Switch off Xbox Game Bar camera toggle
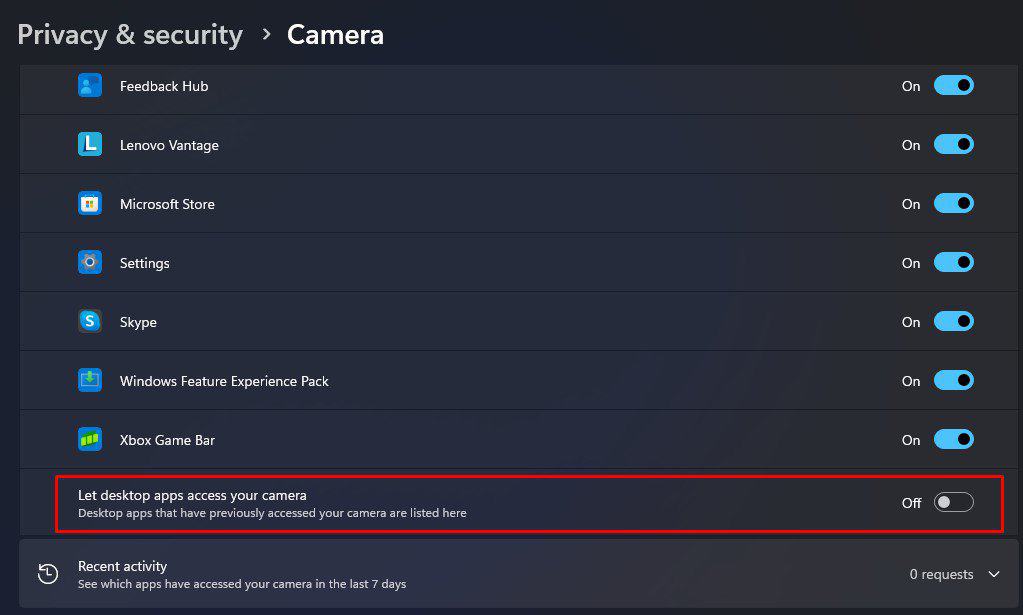This screenshot has width=1023, height=615. pos(953,440)
